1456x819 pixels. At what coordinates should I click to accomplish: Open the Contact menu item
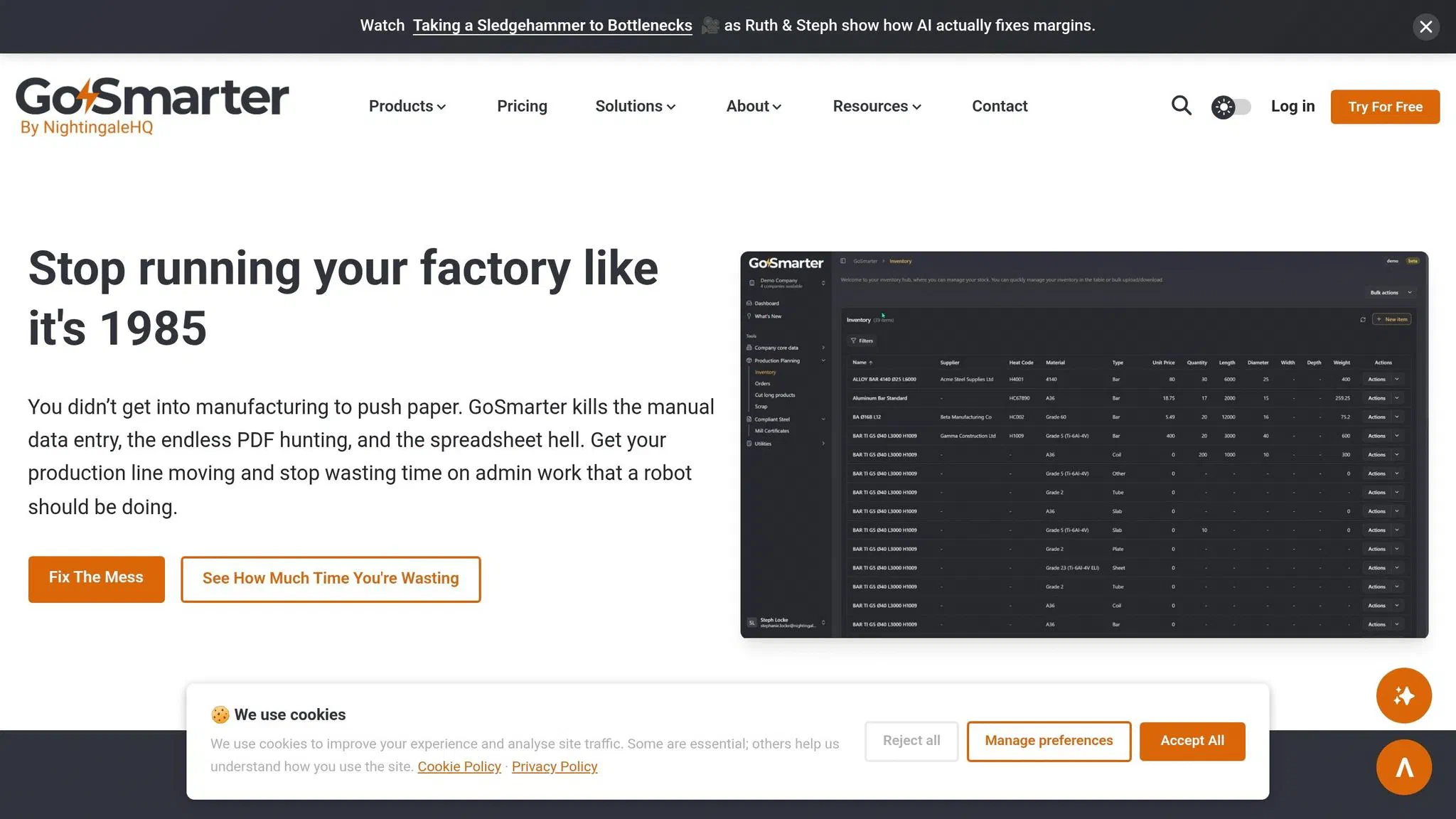999,106
